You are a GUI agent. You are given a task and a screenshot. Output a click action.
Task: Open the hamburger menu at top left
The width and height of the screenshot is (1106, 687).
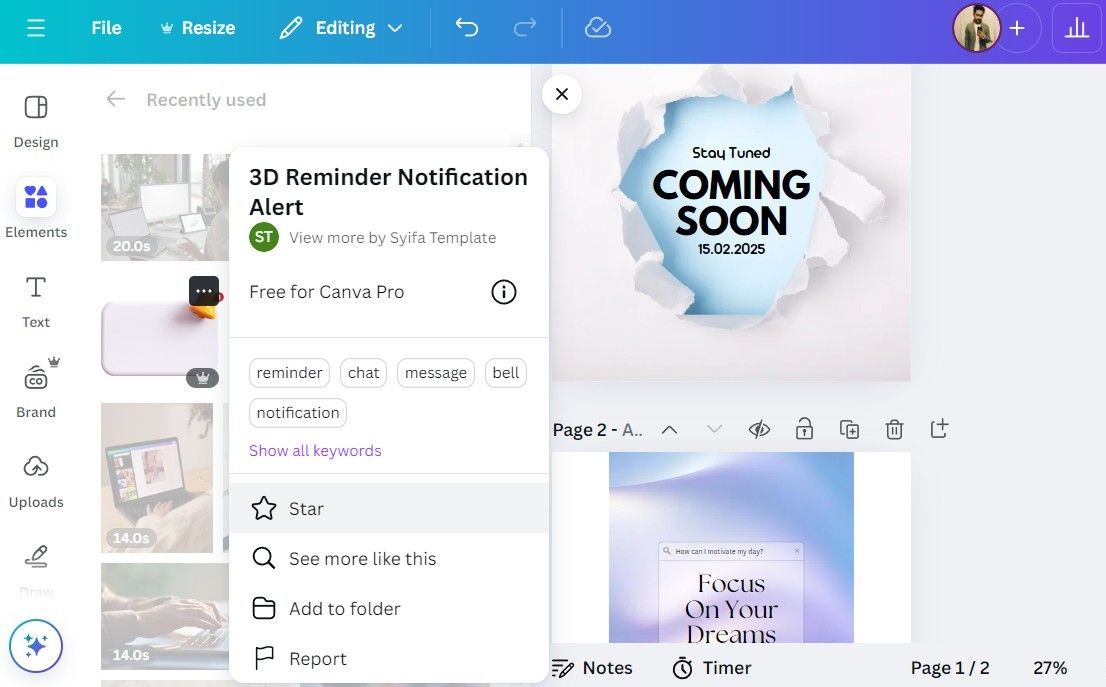click(x=36, y=27)
